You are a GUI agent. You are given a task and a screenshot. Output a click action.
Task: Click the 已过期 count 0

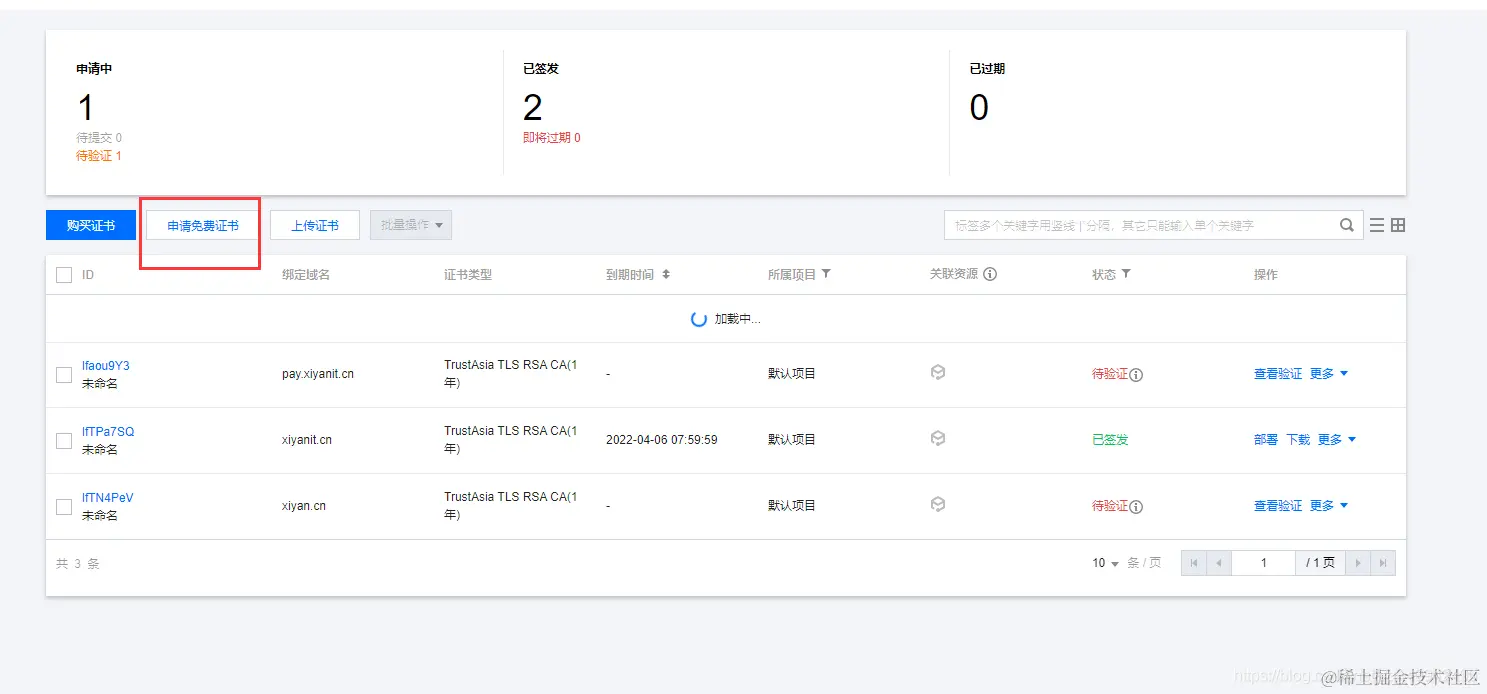point(979,107)
